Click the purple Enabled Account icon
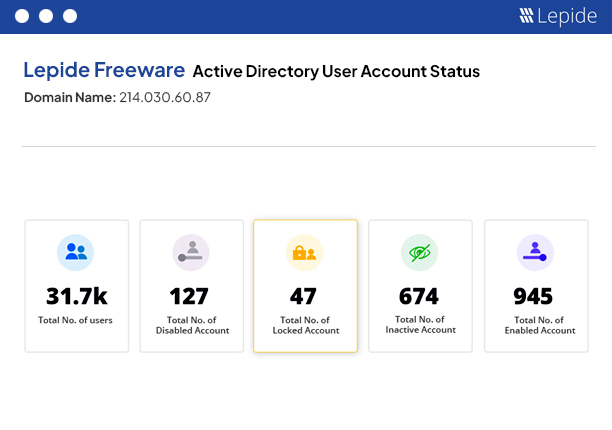The height and width of the screenshot is (430, 612). pyautogui.click(x=535, y=252)
